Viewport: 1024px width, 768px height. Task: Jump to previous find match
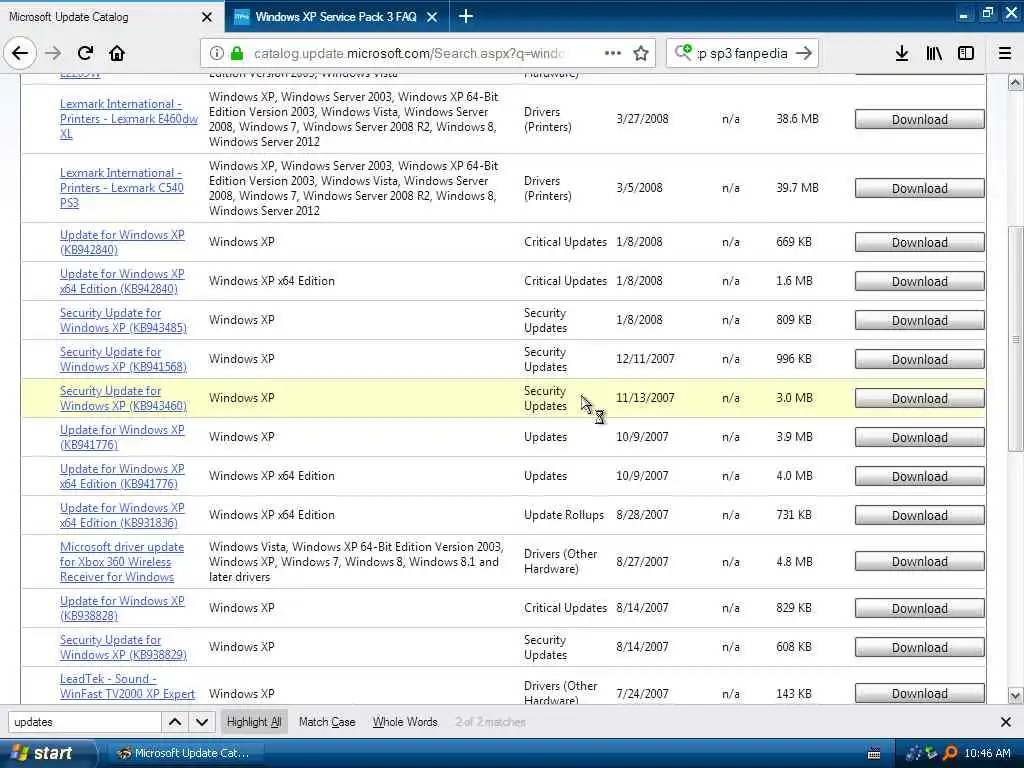coord(175,722)
